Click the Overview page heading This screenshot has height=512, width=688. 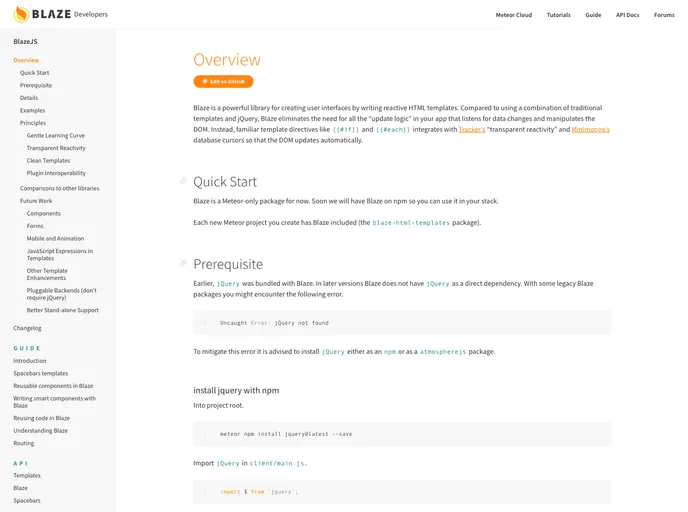coord(227,60)
